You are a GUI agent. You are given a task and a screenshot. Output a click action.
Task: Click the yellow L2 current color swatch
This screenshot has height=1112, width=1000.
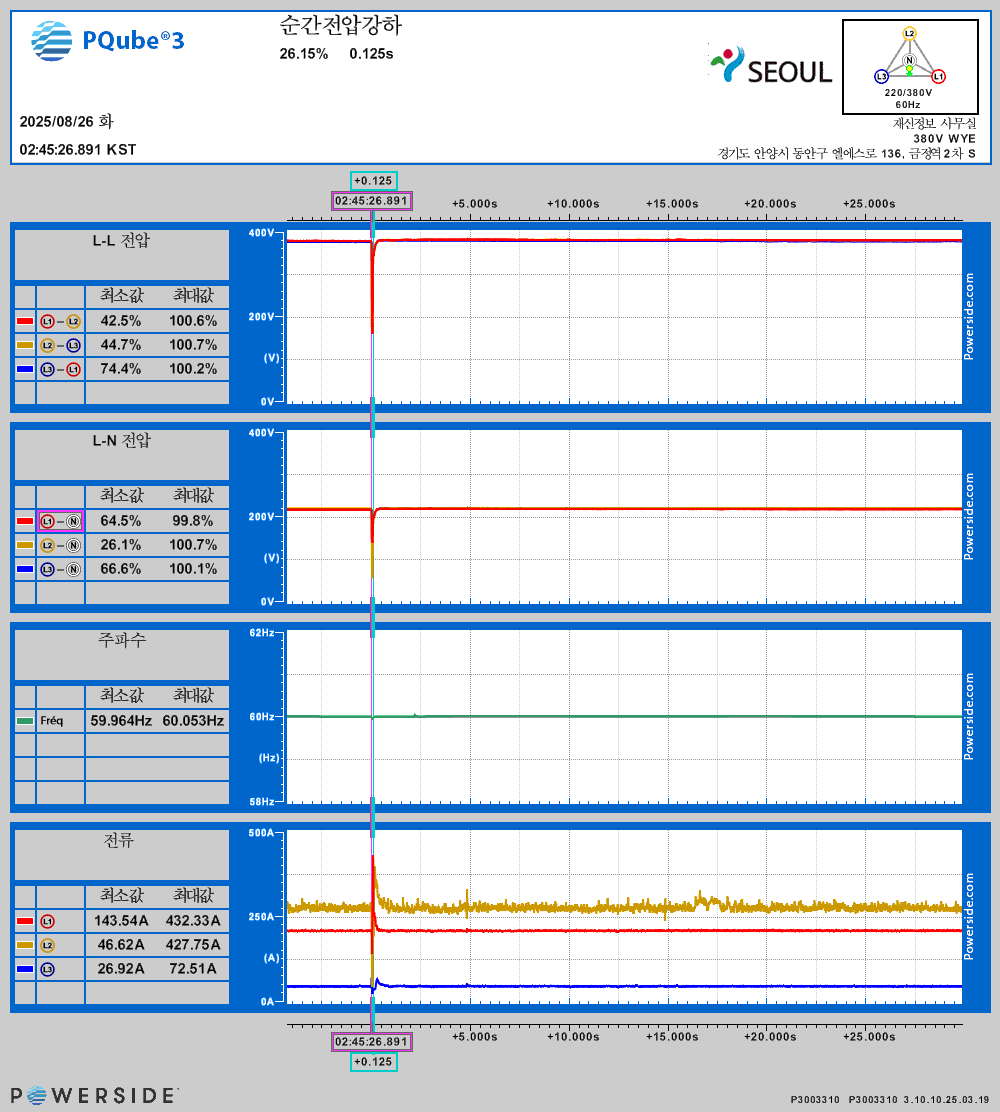(25, 945)
